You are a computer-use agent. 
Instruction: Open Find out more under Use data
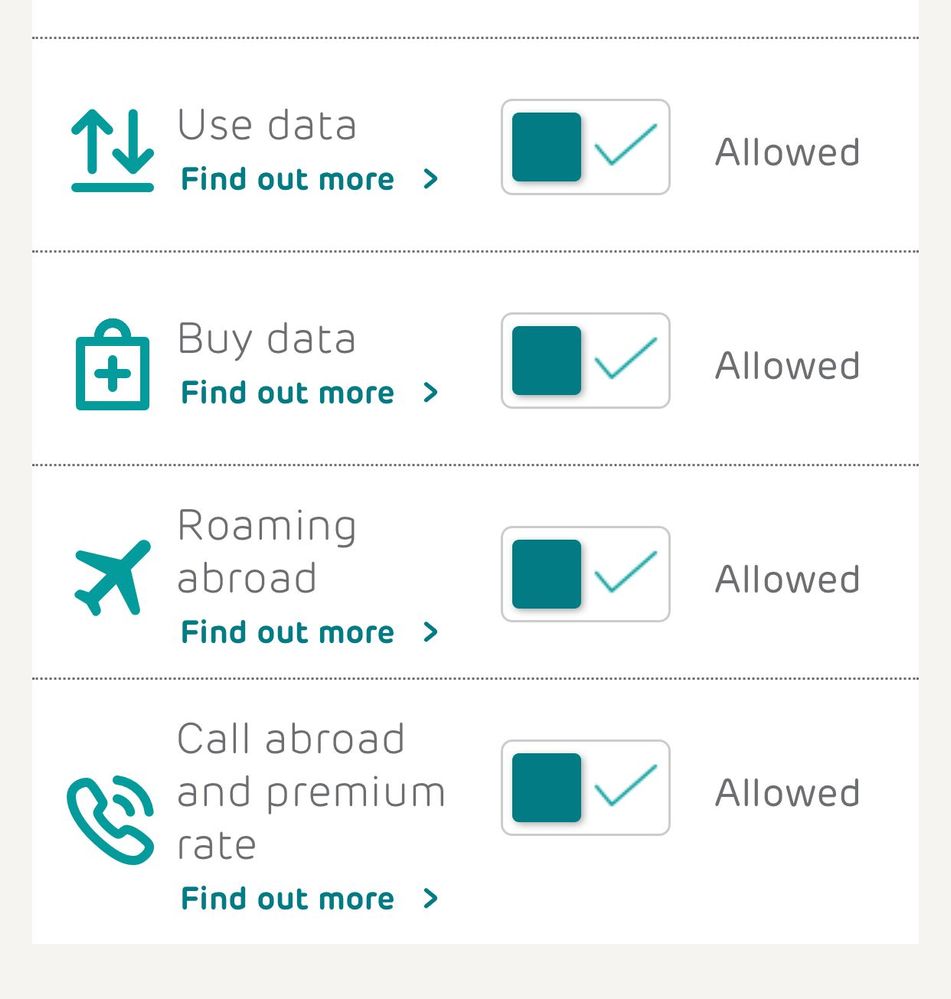coord(288,180)
